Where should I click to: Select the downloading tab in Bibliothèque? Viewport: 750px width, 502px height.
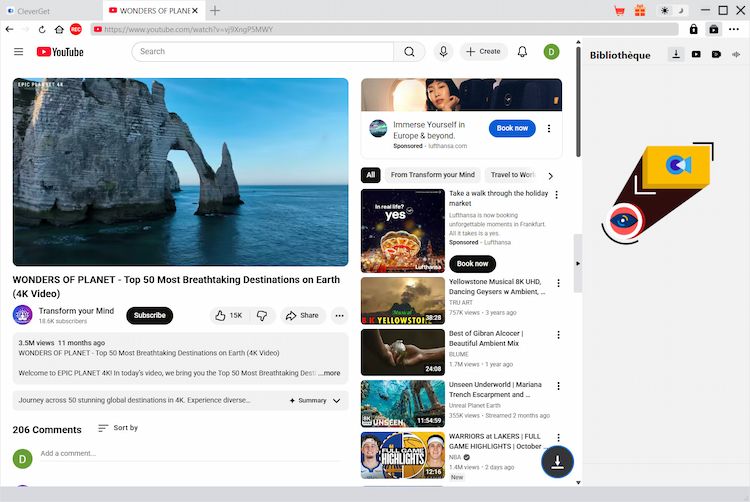[x=676, y=55]
